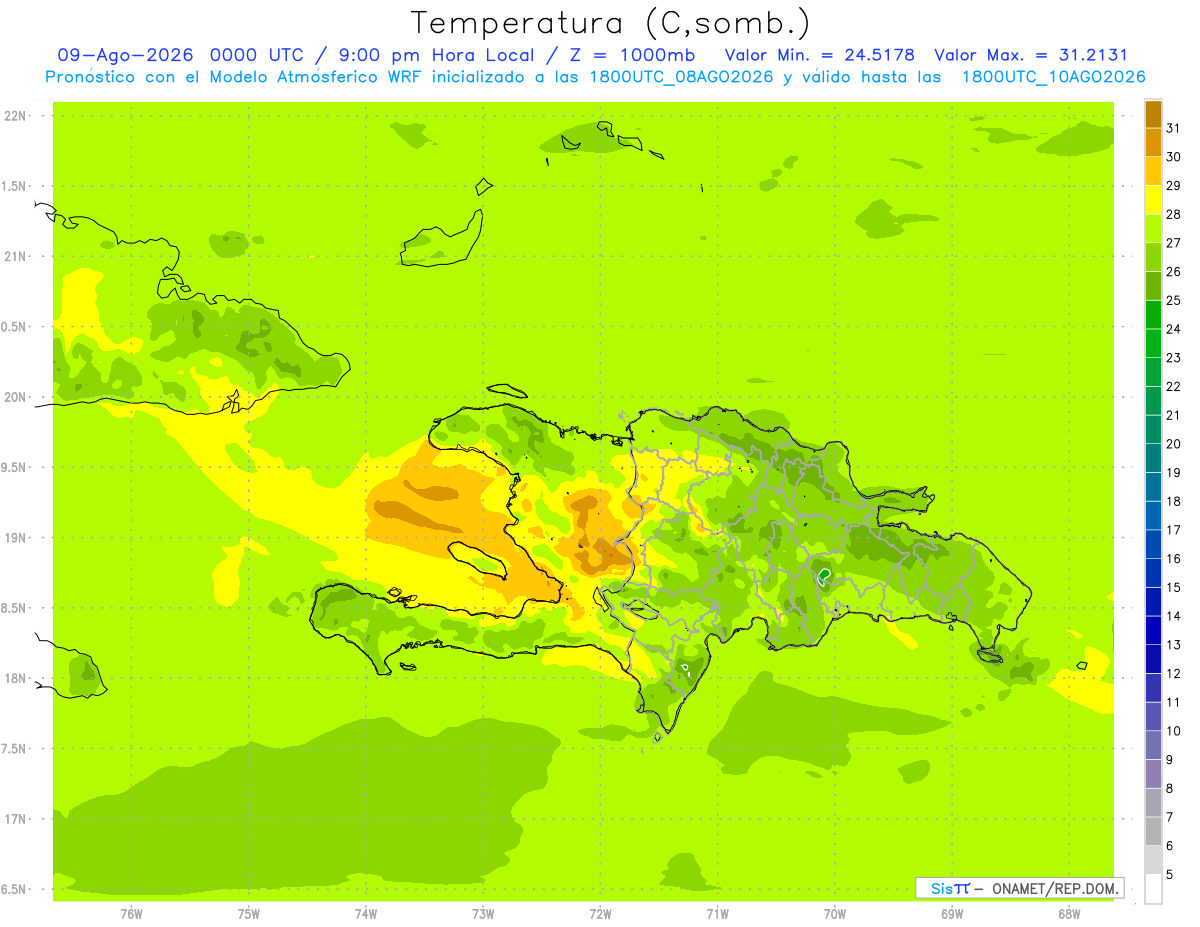Image resolution: width=1200 pixels, height=927 pixels.
Task: Click the color bar swatch between 29 and 30
Action: (x=1153, y=171)
